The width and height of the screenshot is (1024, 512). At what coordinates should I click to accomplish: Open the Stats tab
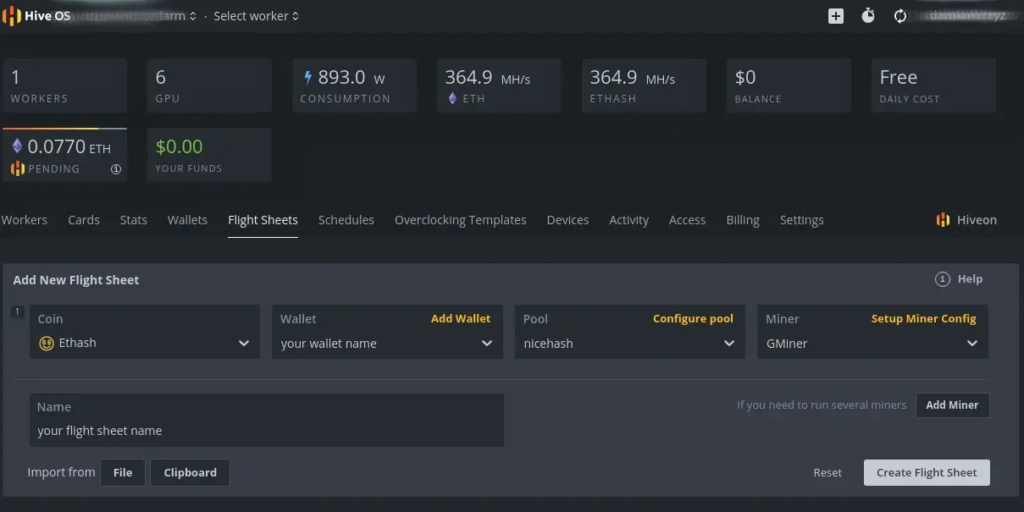point(133,220)
